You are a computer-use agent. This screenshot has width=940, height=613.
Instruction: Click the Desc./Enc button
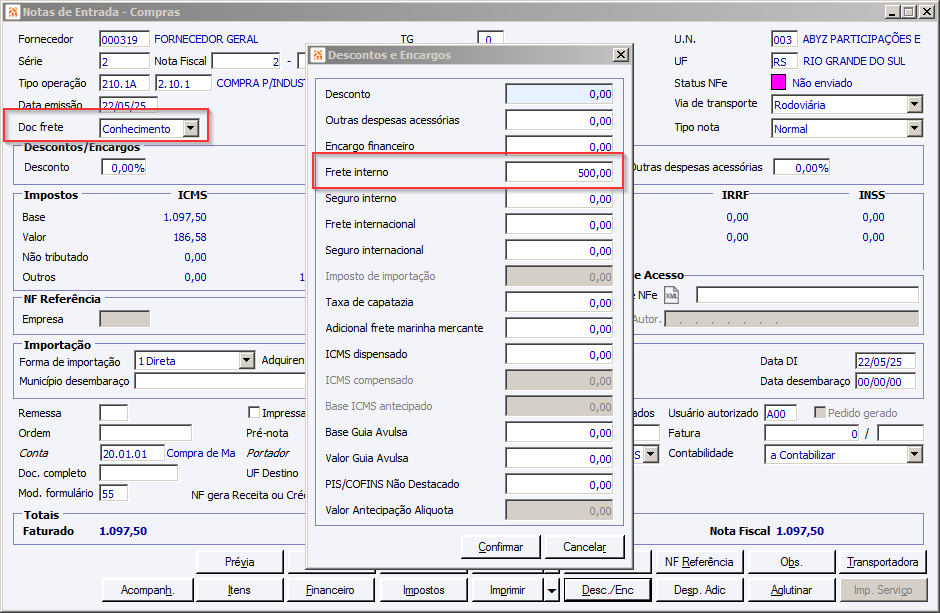608,590
